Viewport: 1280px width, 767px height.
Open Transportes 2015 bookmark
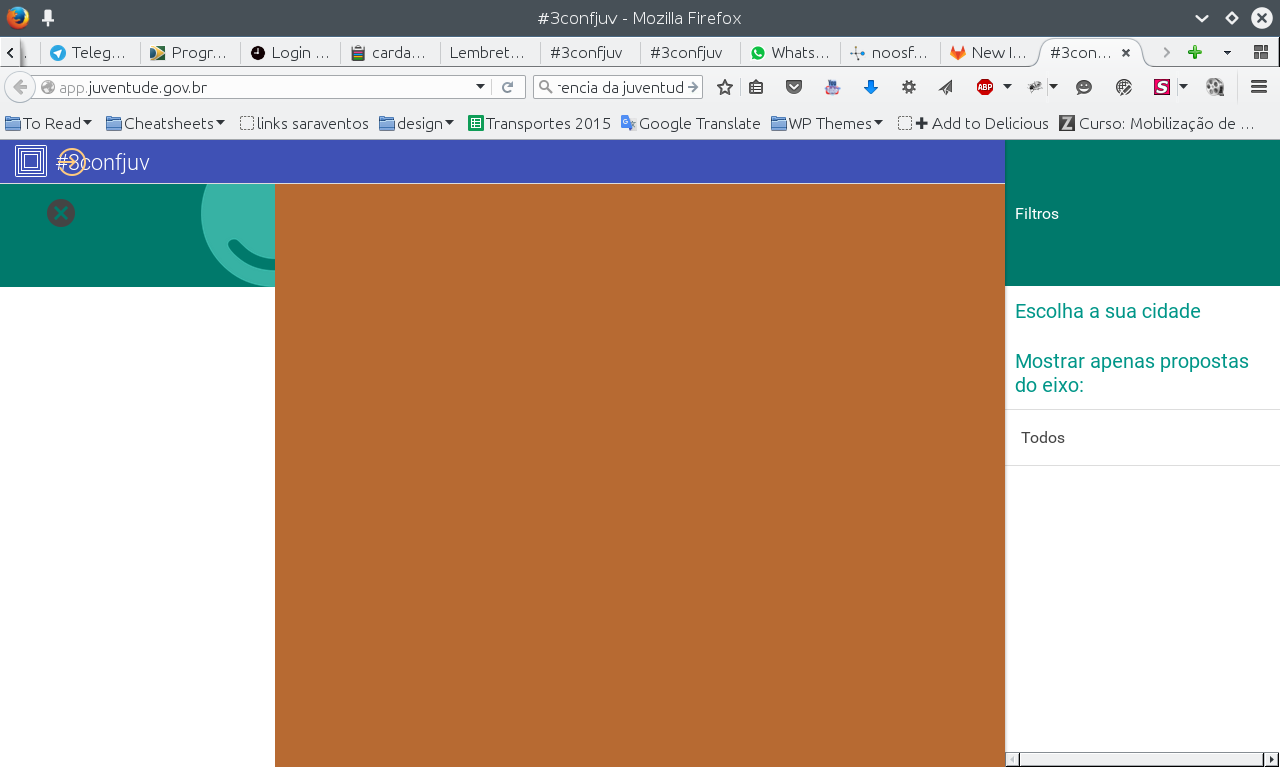pos(539,123)
